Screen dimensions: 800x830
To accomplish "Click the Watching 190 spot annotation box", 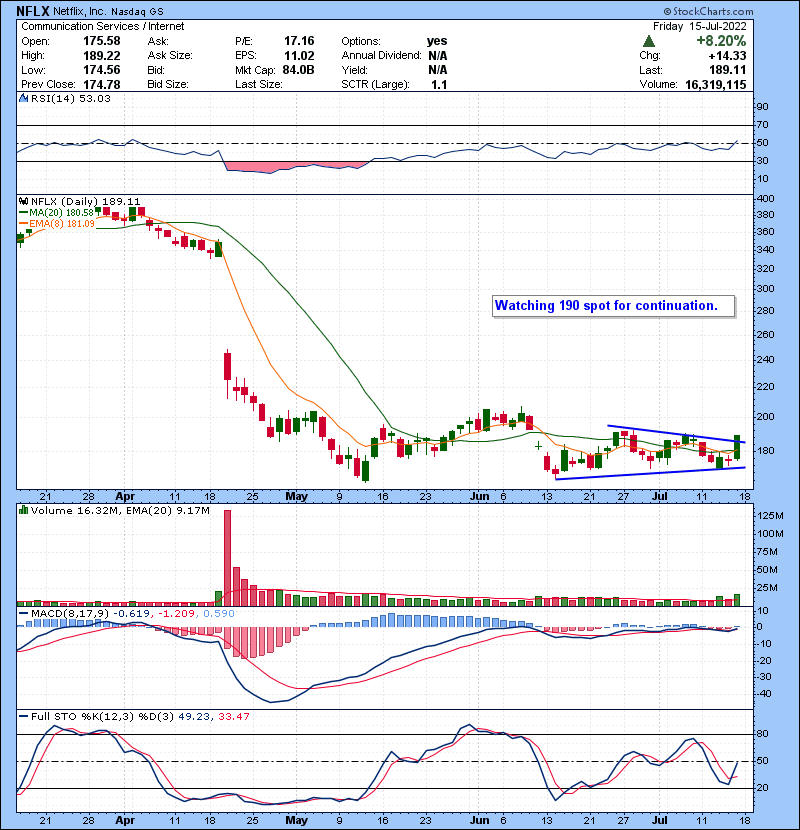I will (x=613, y=306).
